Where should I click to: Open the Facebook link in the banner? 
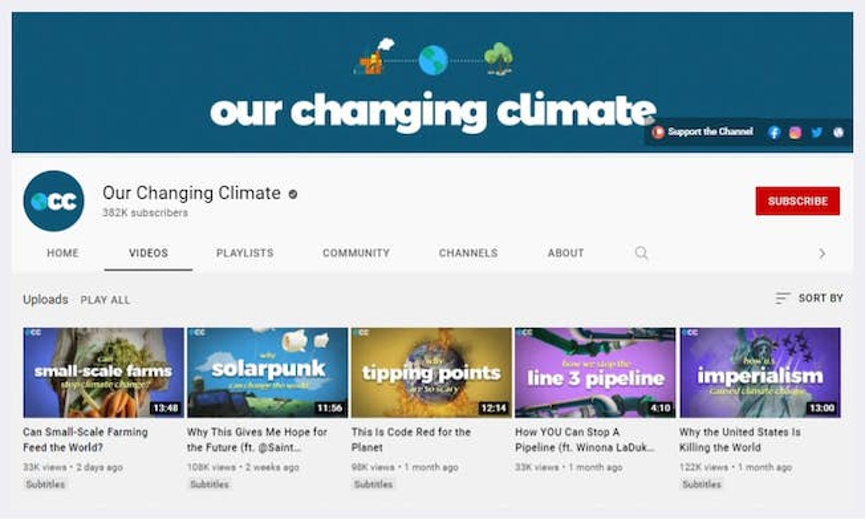click(774, 132)
